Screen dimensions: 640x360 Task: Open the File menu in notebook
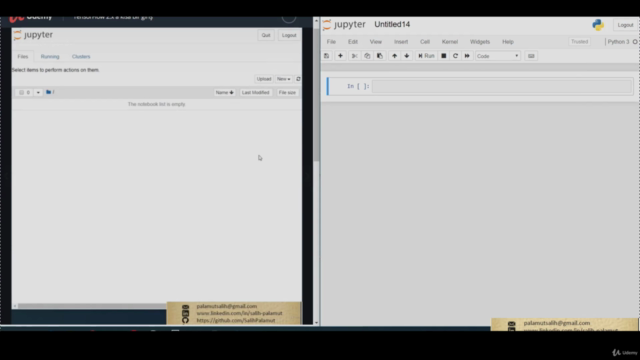331,42
